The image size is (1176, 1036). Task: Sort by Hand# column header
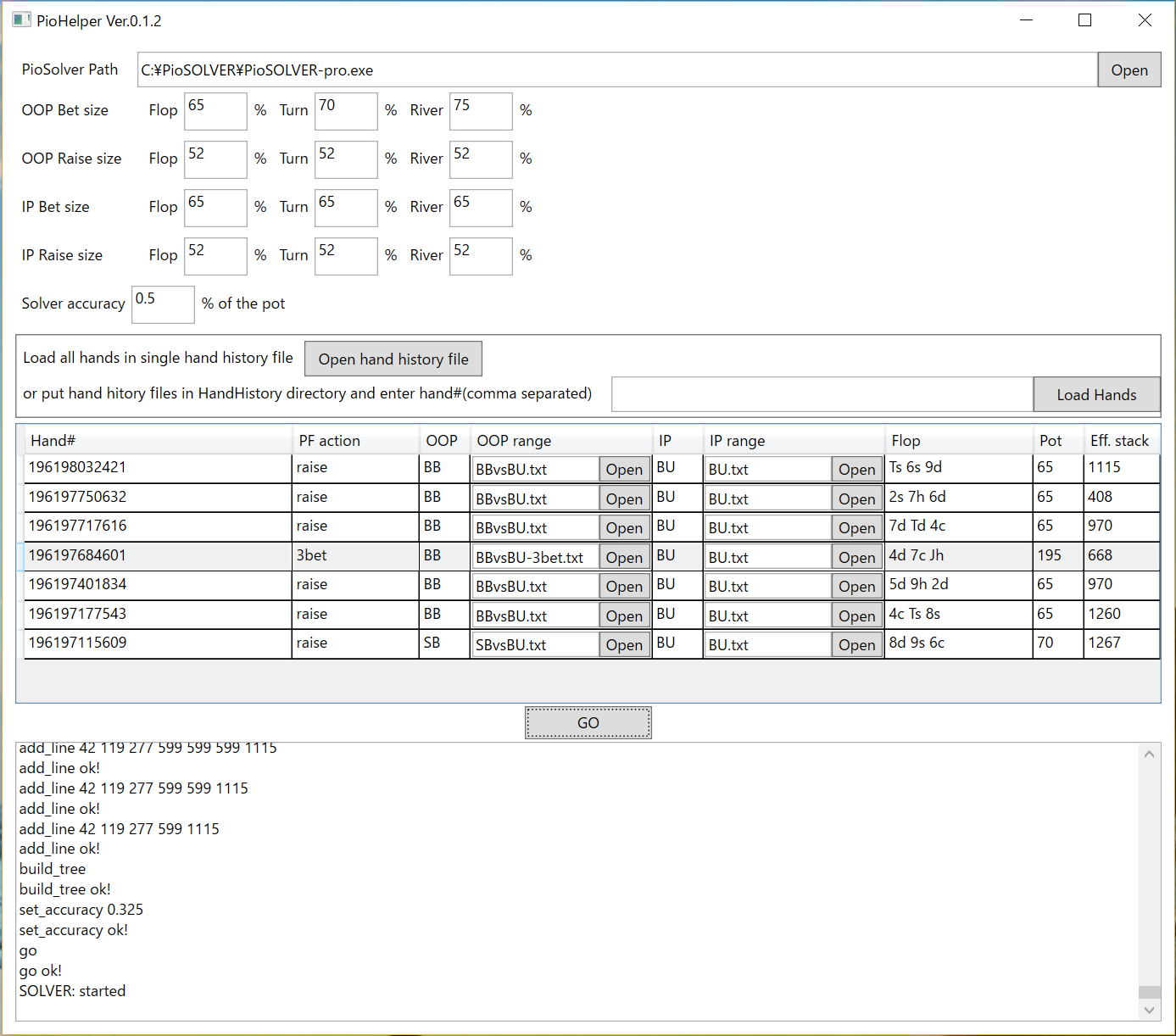tap(158, 440)
